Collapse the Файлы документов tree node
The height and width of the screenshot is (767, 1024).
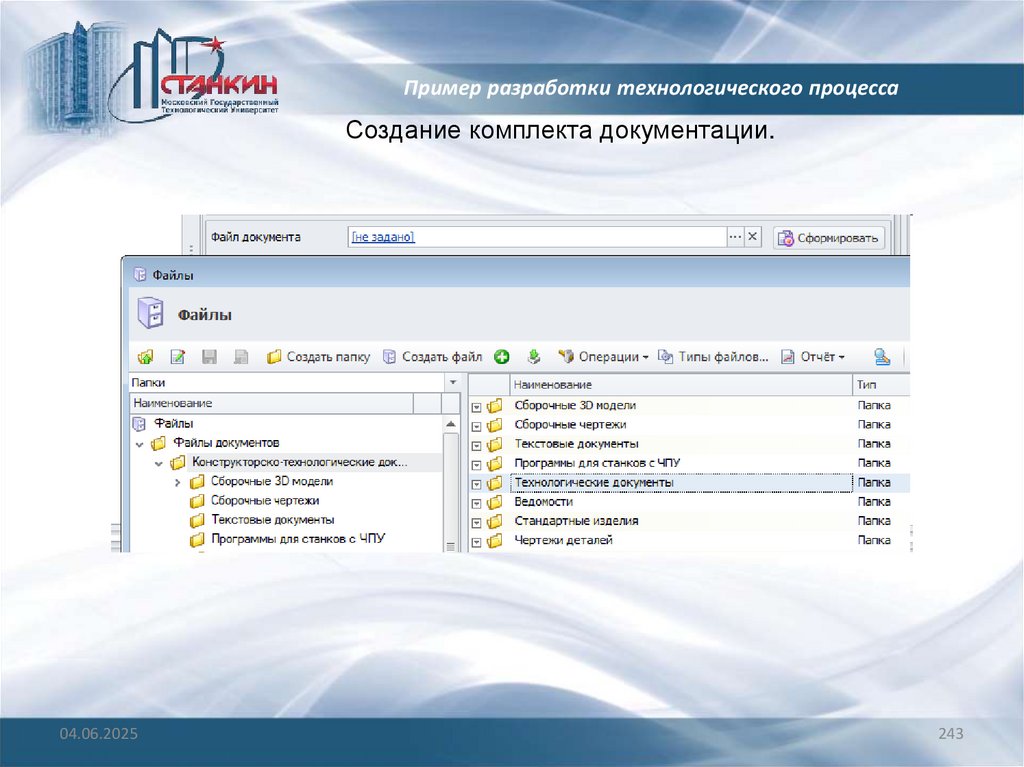(x=139, y=443)
